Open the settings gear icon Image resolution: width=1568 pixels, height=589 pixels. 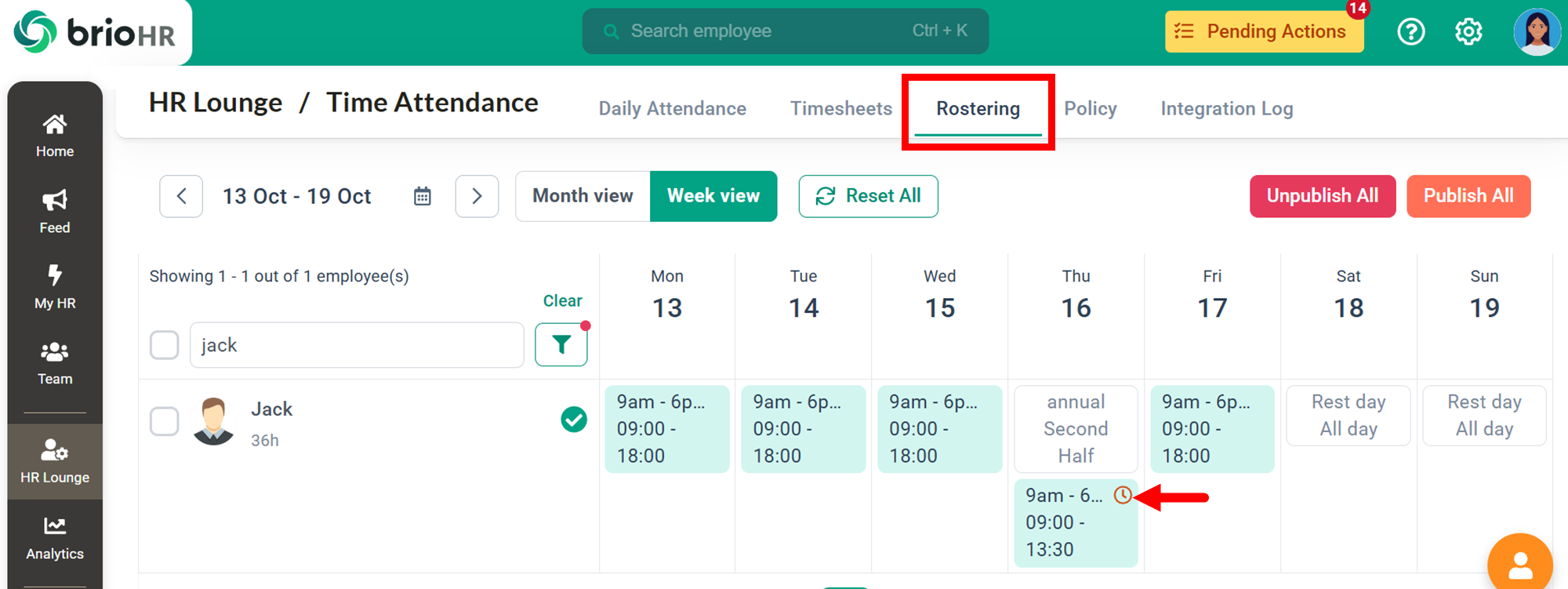coord(1468,31)
